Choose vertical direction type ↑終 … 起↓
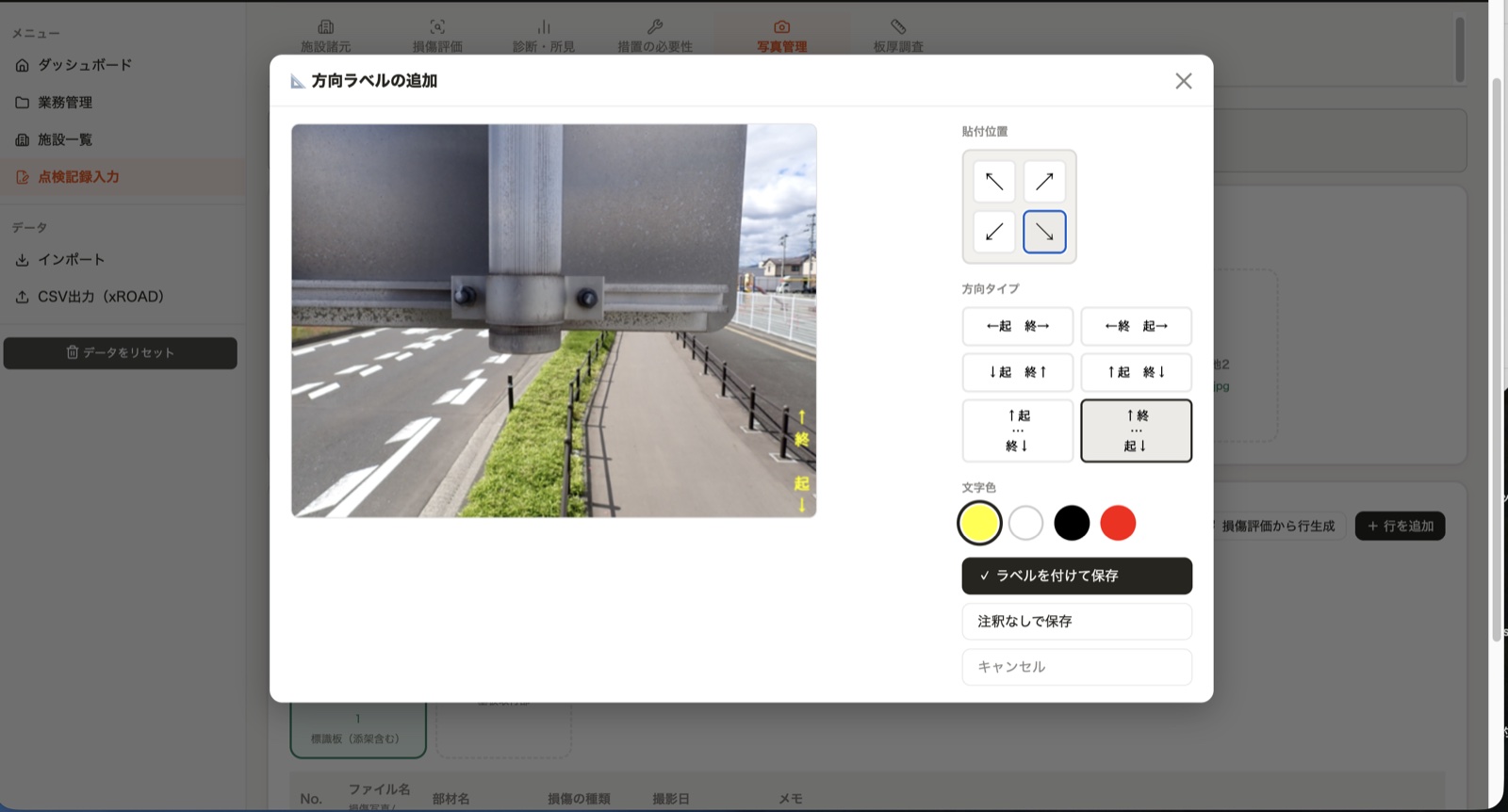Screen dimensions: 1508x812 click(1136, 430)
